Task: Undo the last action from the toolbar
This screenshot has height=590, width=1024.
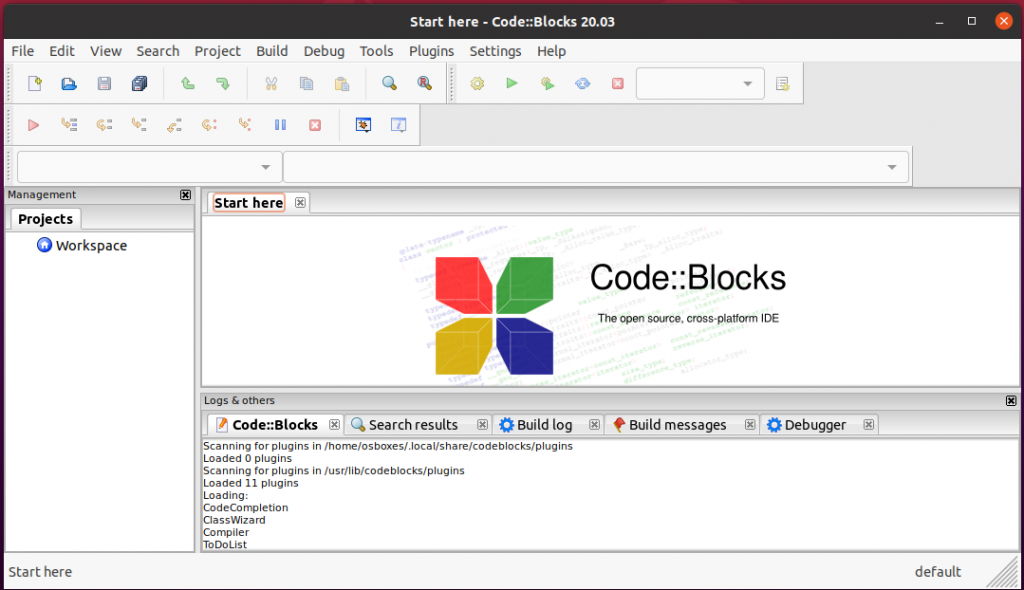Action: (188, 84)
